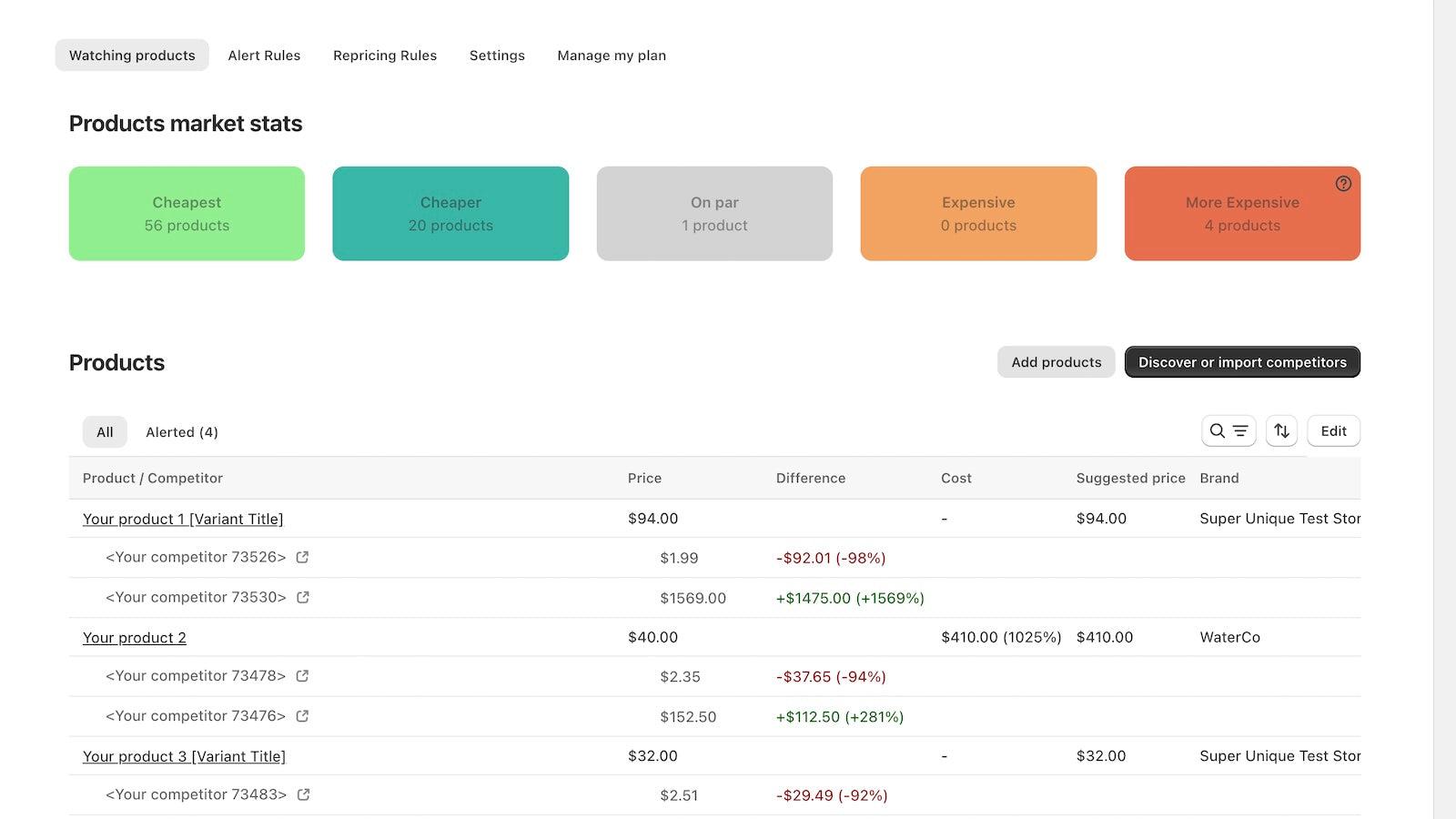The width and height of the screenshot is (1456, 819).
Task: Collapse Your product 2 competitor rows
Action: click(x=134, y=637)
